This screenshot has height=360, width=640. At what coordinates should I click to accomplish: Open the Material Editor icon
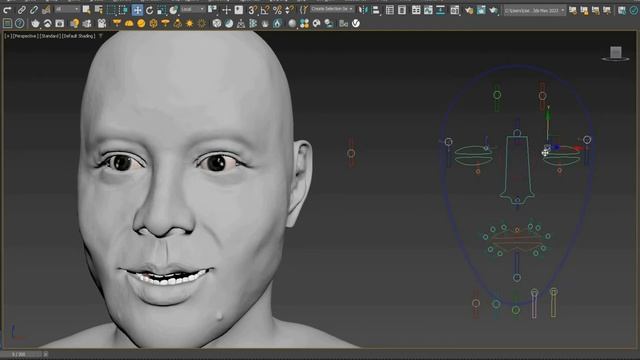point(455,10)
